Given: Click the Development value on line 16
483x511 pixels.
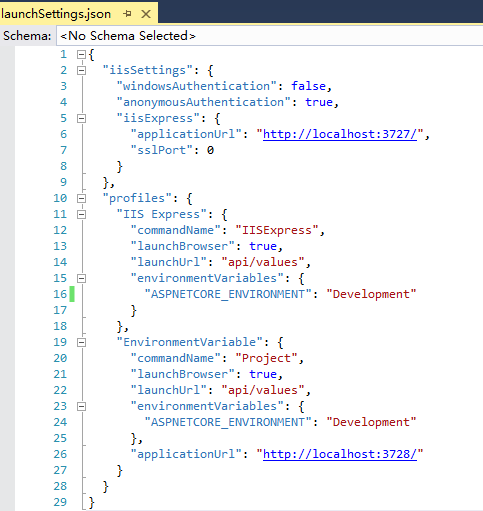Looking at the screenshot, I should click(x=371, y=294).
